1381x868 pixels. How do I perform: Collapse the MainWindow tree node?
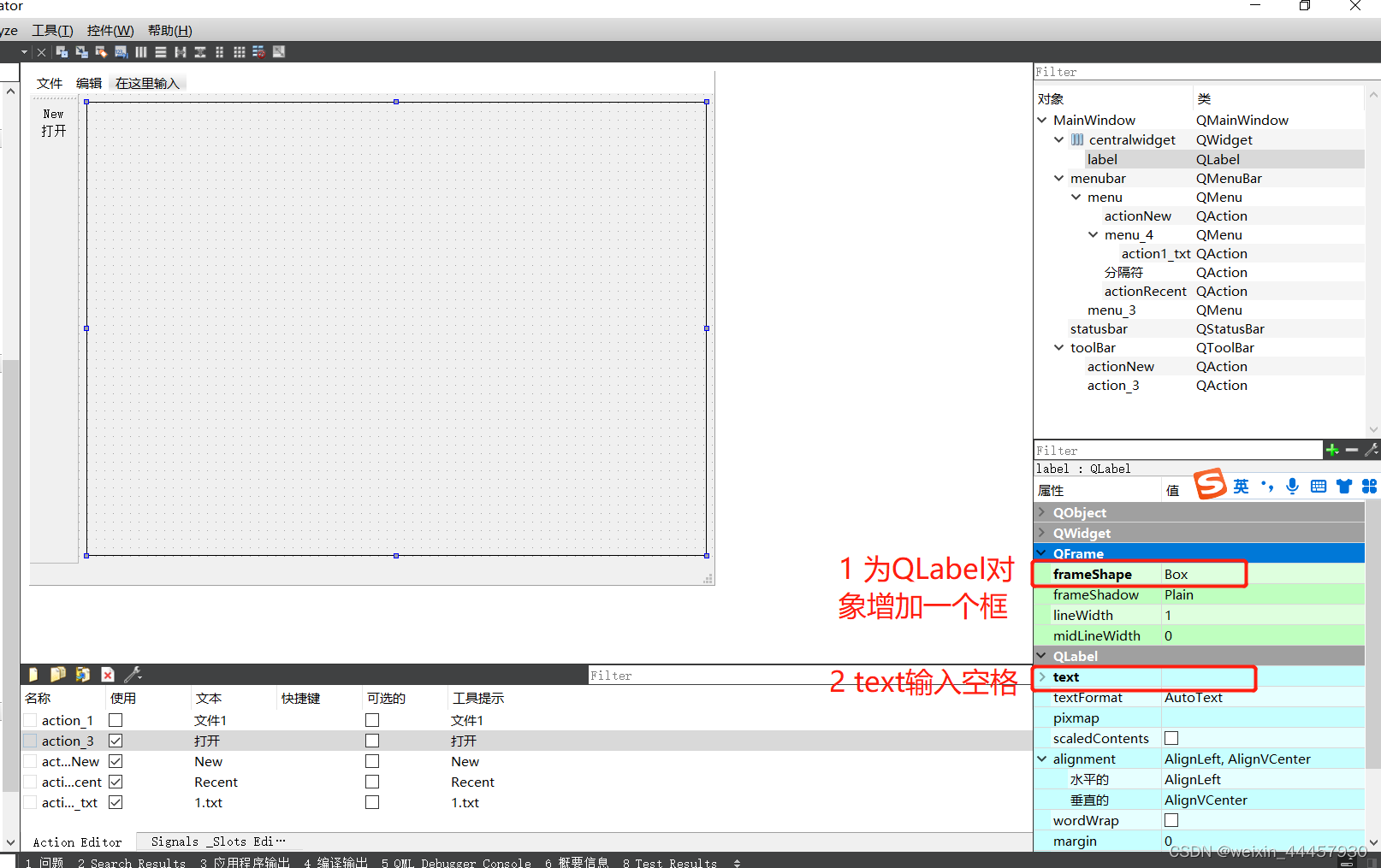coord(1042,120)
